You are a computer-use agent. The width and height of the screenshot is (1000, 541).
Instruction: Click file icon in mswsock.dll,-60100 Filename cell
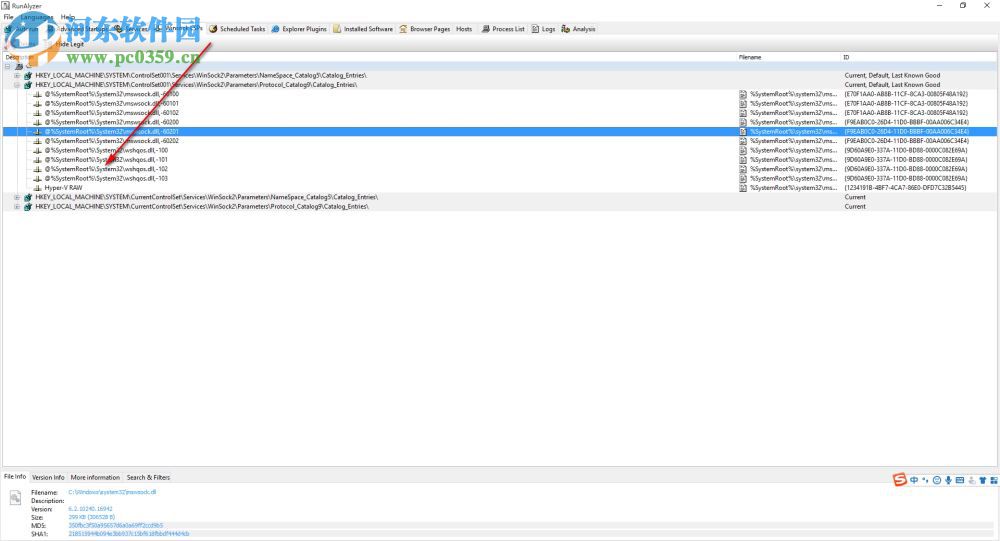click(743, 94)
